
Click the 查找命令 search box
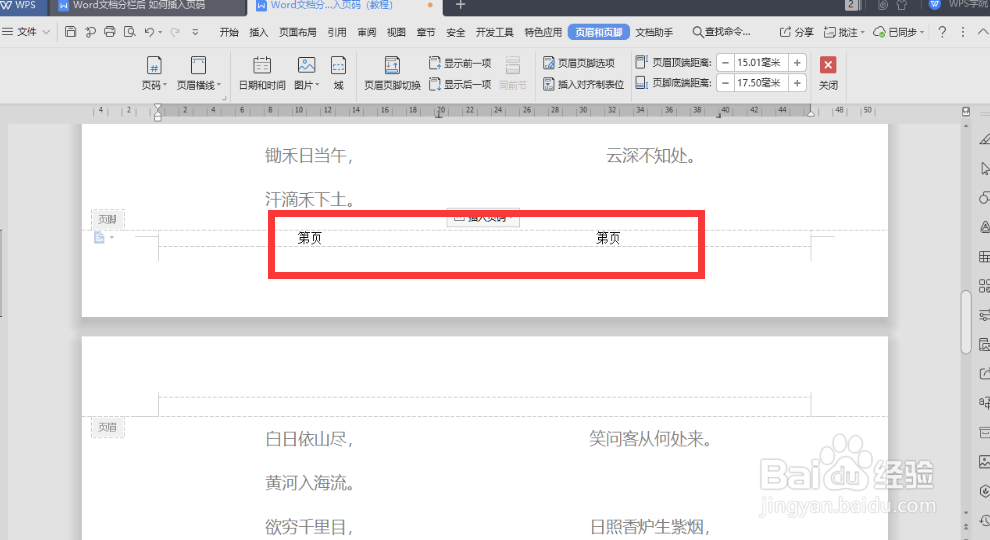point(721,32)
